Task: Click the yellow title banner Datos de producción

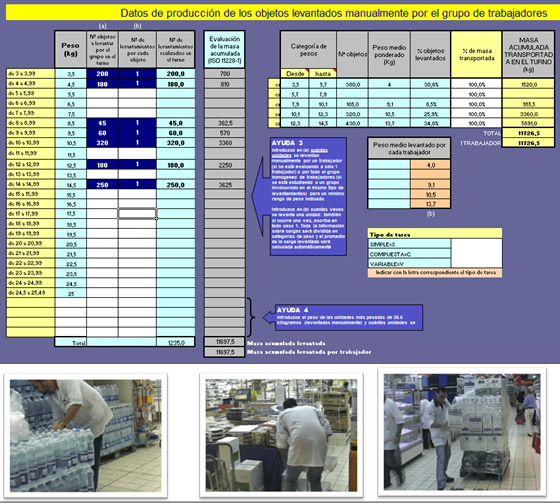Action: (282, 13)
